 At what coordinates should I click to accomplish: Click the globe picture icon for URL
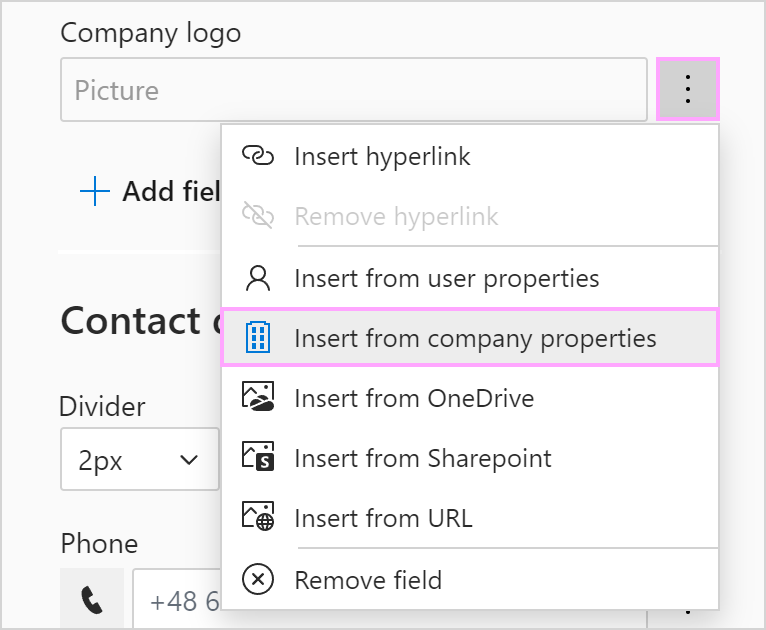tap(258, 516)
